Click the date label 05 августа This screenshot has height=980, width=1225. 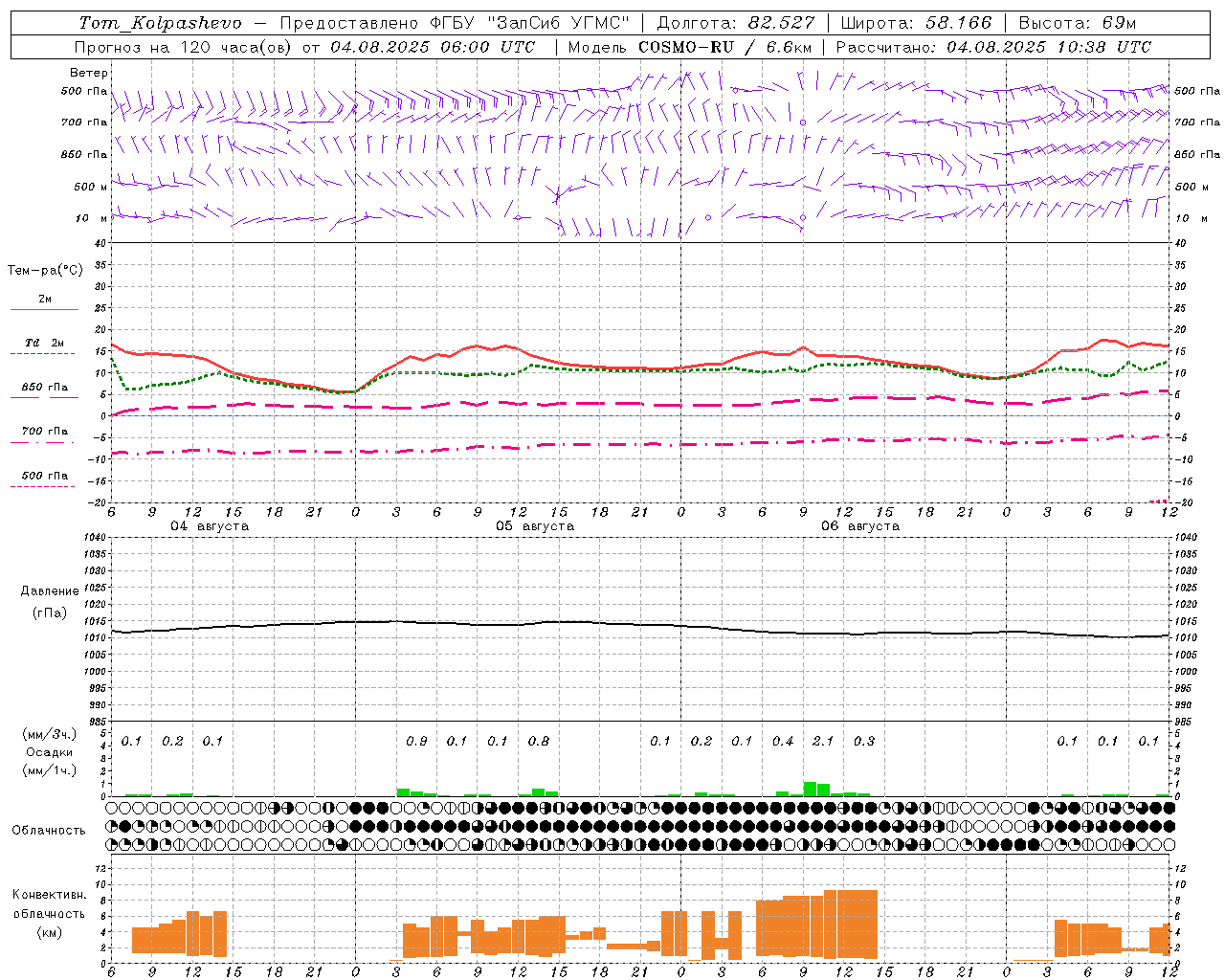click(535, 526)
